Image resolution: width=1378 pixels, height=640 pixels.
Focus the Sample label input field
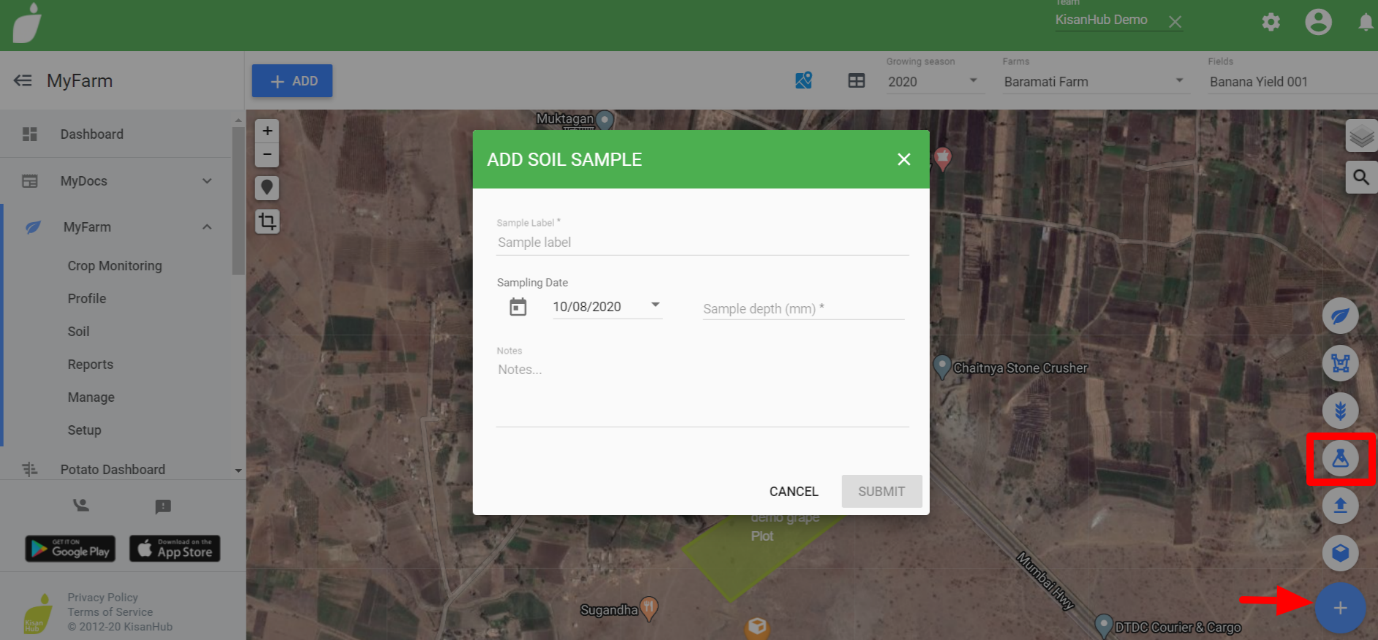702,242
